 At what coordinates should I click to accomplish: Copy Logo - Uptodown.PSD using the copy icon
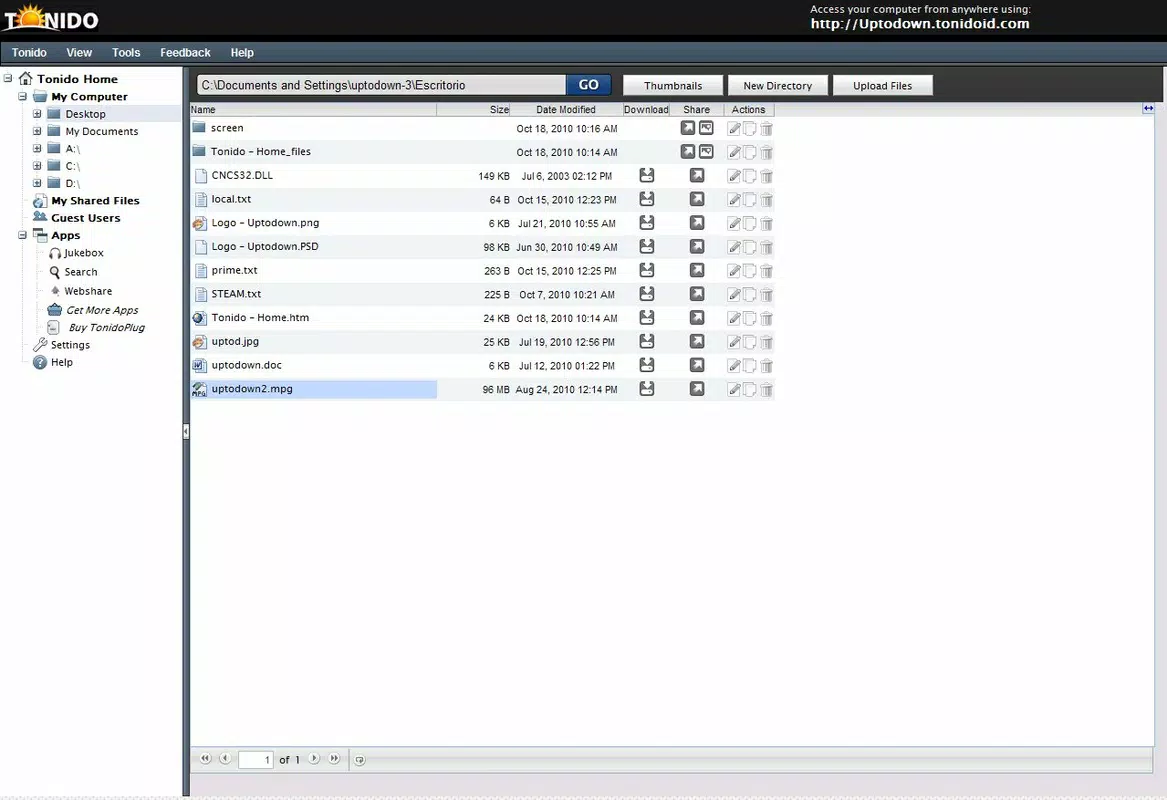click(750, 247)
